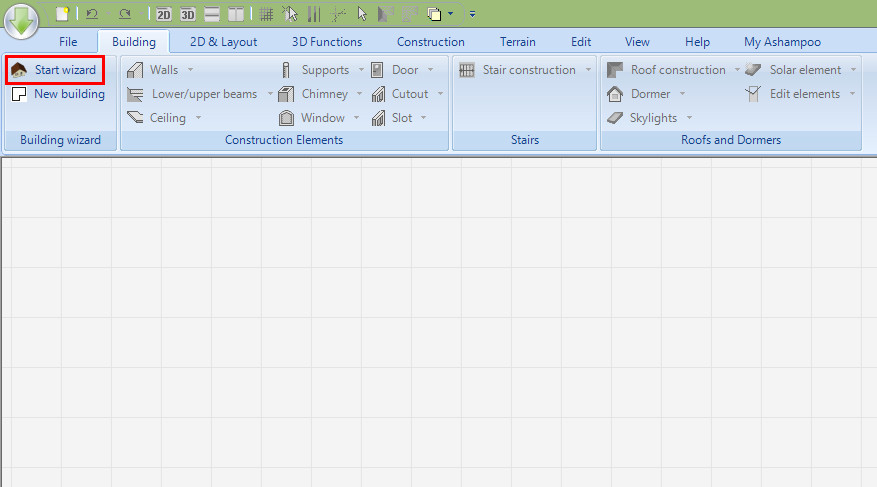Expand the Walls dropdown arrow
Viewport: 877px width, 487px height.
pyautogui.click(x=191, y=70)
